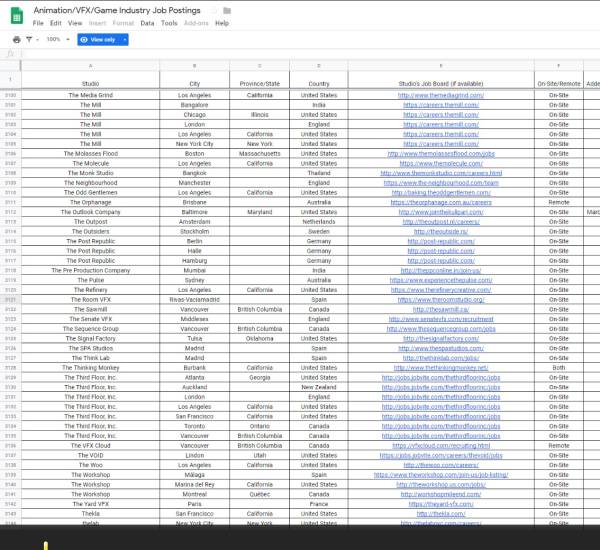Click the Utah state cell
The width and height of the screenshot is (600, 550).
tap(259, 455)
